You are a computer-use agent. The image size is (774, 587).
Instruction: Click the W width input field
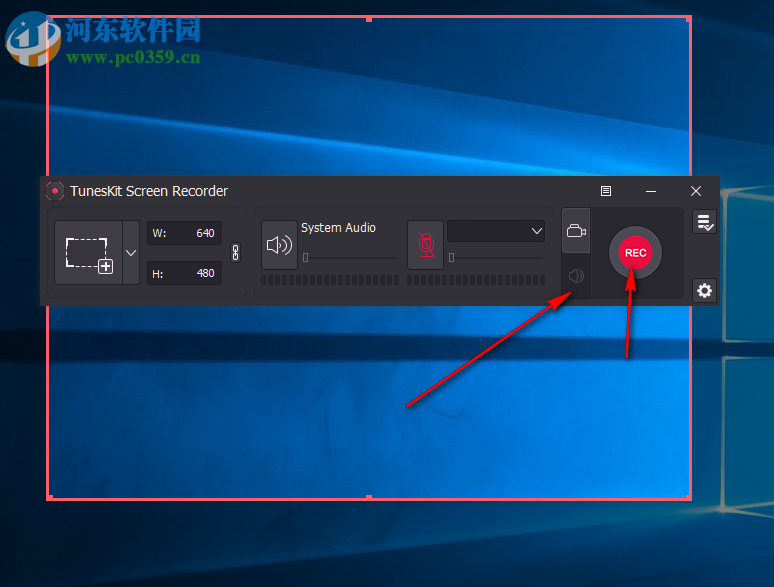pos(184,233)
